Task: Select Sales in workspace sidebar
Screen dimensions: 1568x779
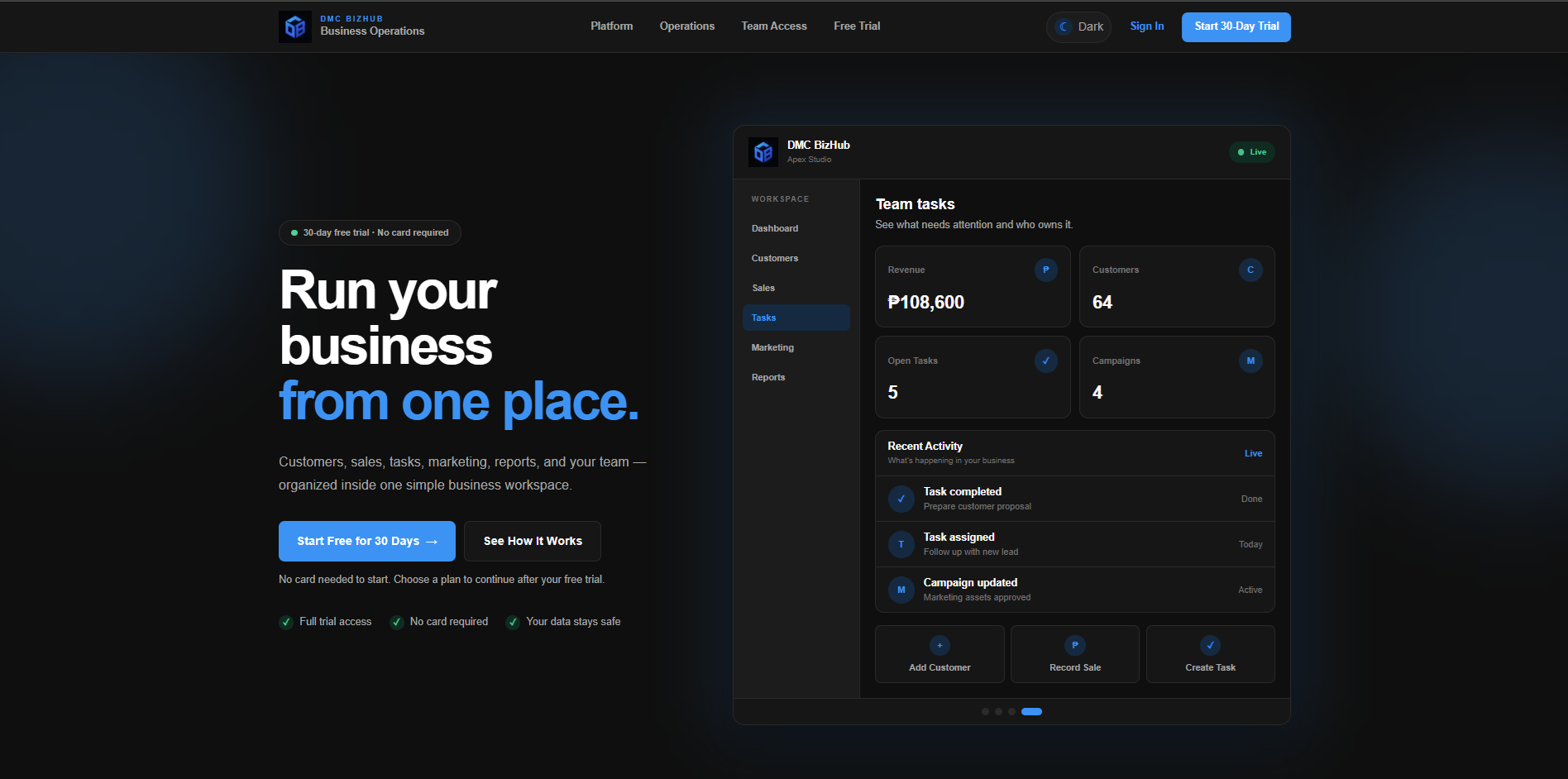Action: coord(796,288)
